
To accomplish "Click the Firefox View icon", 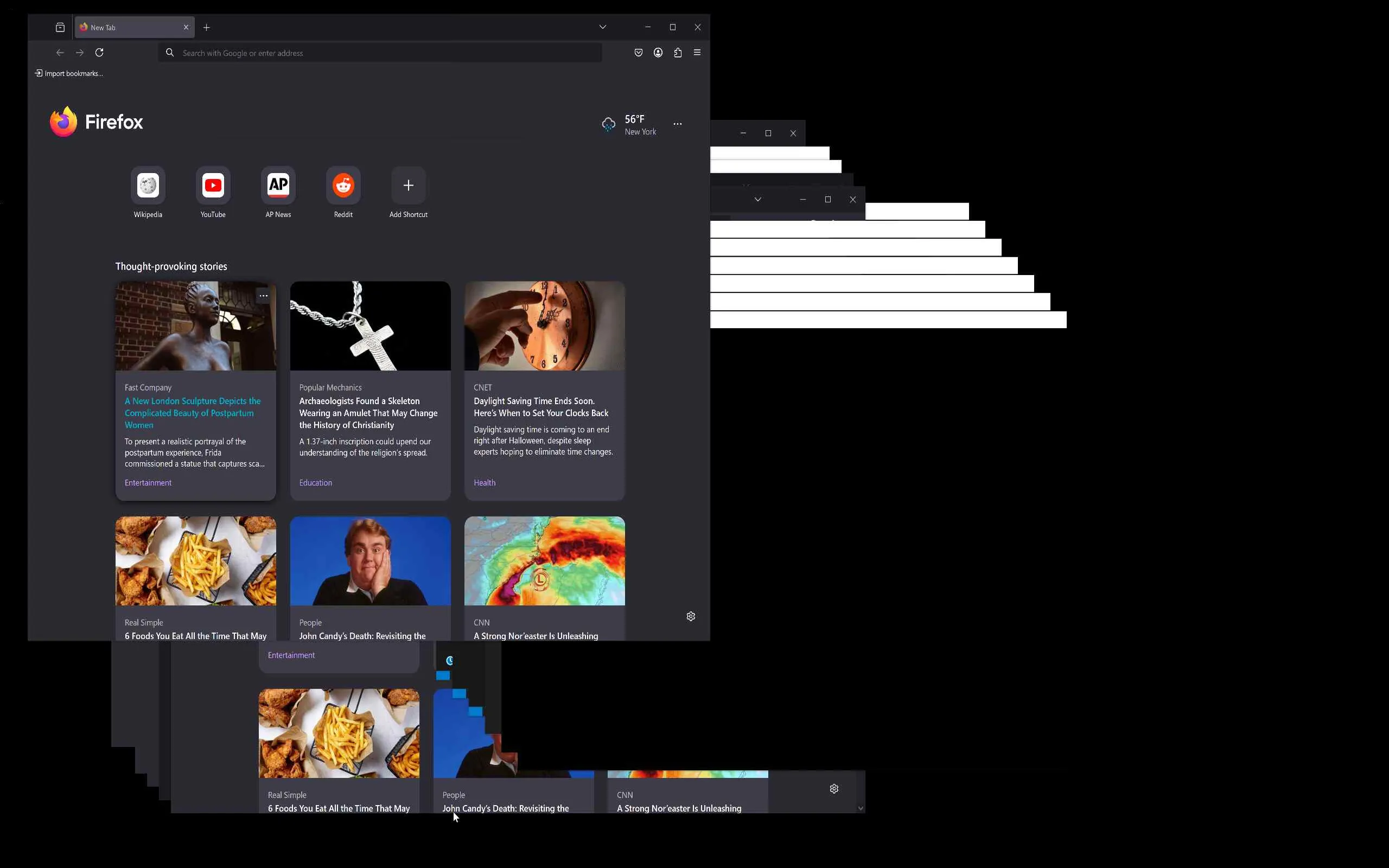I will pyautogui.click(x=60, y=28).
